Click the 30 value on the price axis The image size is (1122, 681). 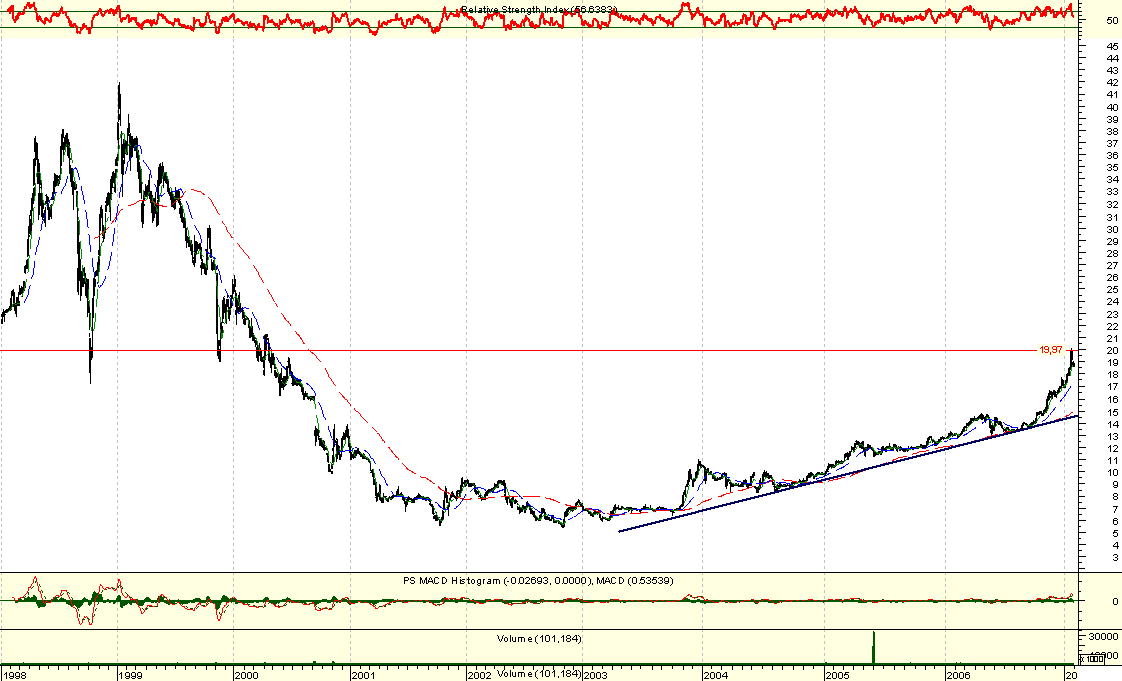pos(1113,230)
